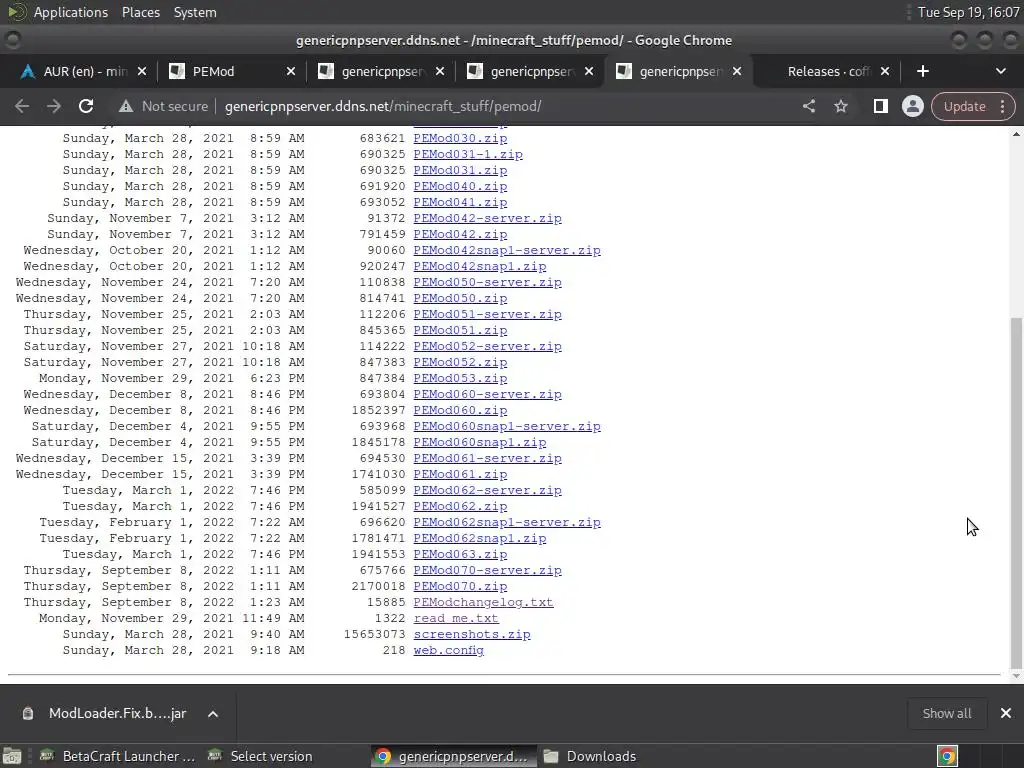Close the active genericpnpserver tab
Viewport: 1024px width, 768px height.
point(737,71)
